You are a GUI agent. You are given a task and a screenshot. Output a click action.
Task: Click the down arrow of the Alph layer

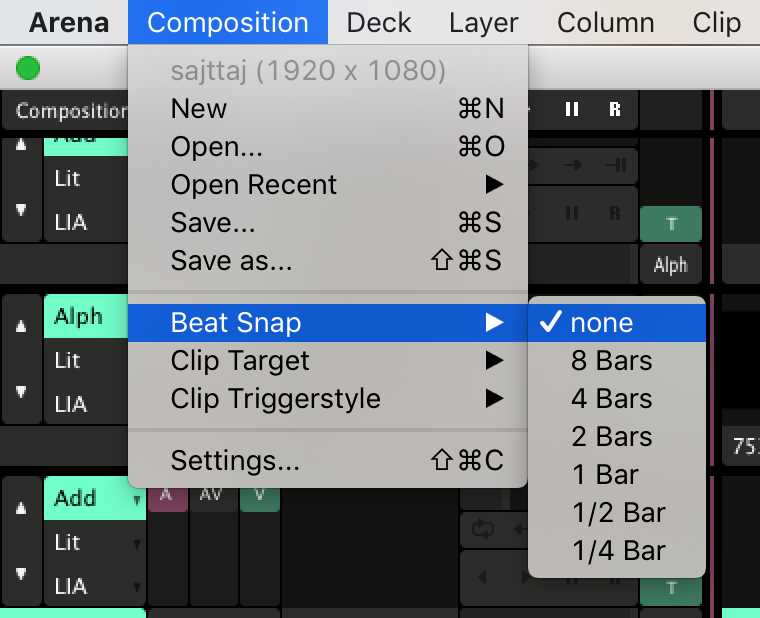coord(22,392)
